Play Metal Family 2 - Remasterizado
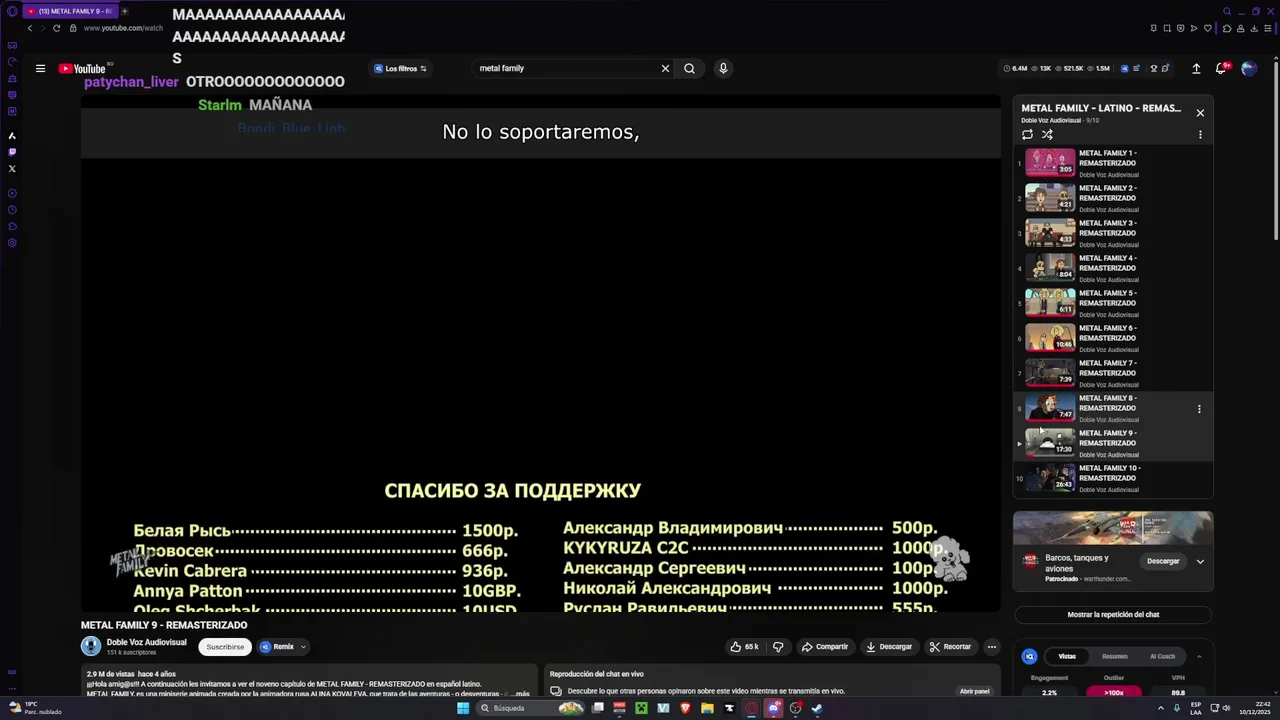This screenshot has height=720, width=1280. [x=1114, y=198]
